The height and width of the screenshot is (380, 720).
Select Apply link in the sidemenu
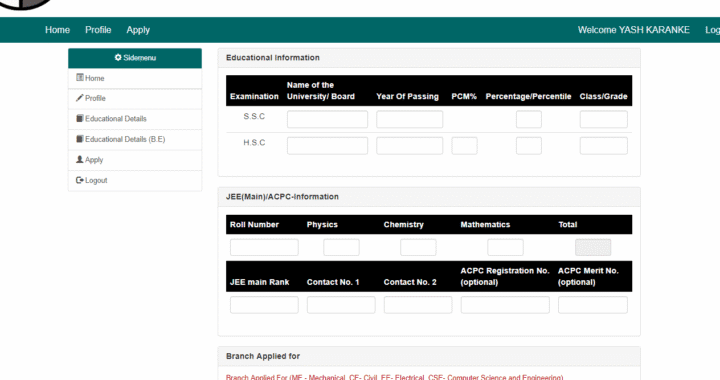(x=94, y=160)
